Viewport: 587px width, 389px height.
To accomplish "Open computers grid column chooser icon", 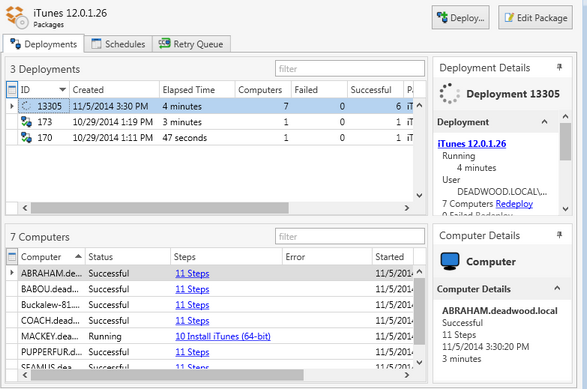I will tap(12, 257).
